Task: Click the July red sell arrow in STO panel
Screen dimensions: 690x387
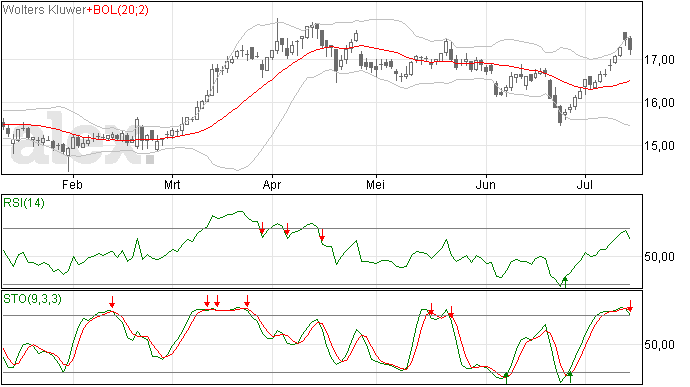Action: tap(631, 306)
